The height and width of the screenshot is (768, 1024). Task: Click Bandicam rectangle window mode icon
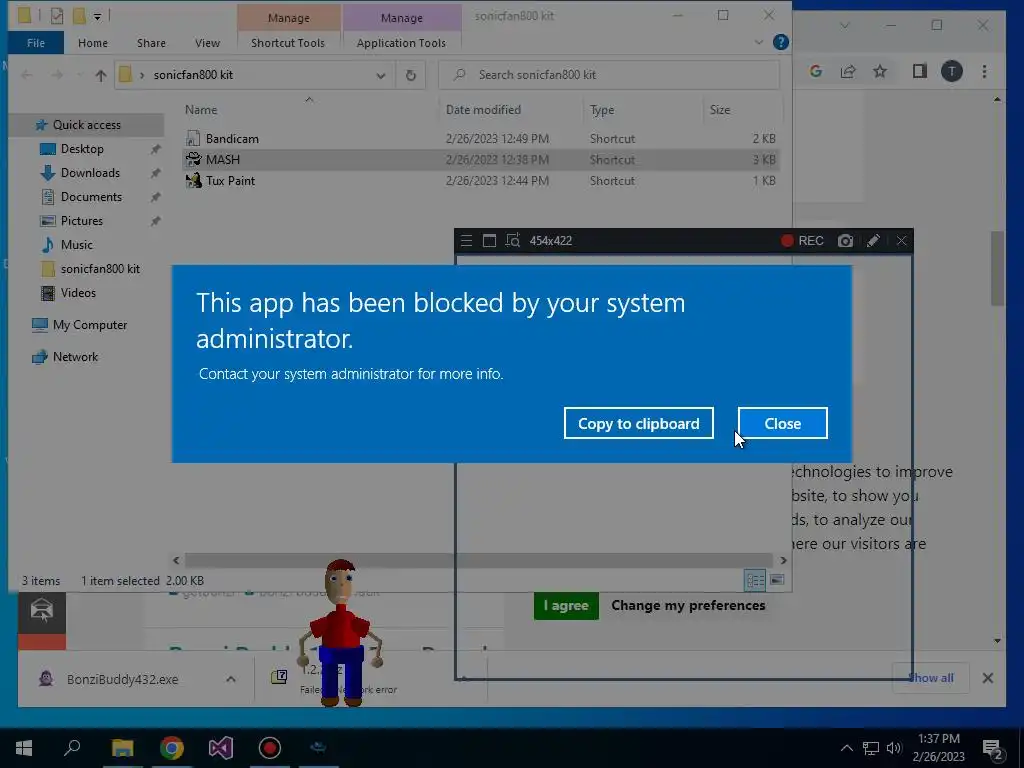pyautogui.click(x=489, y=241)
